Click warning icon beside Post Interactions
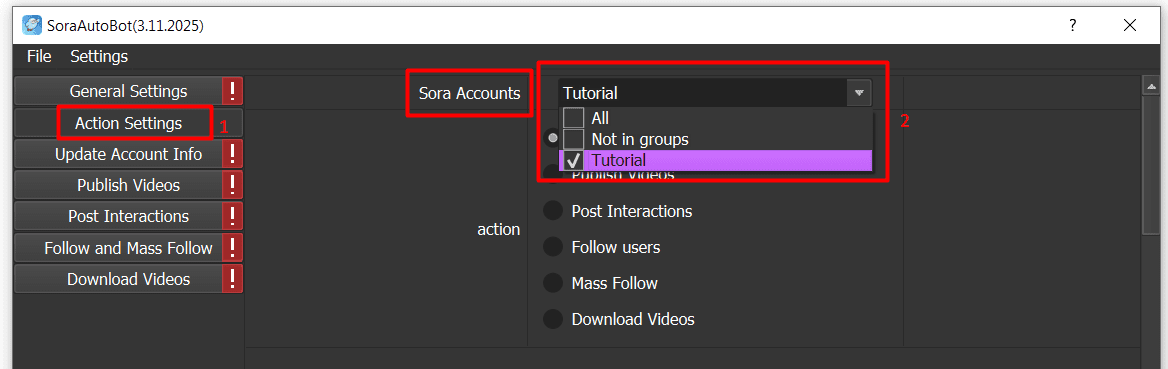Image resolution: width=1168 pixels, height=369 pixels. [232, 216]
